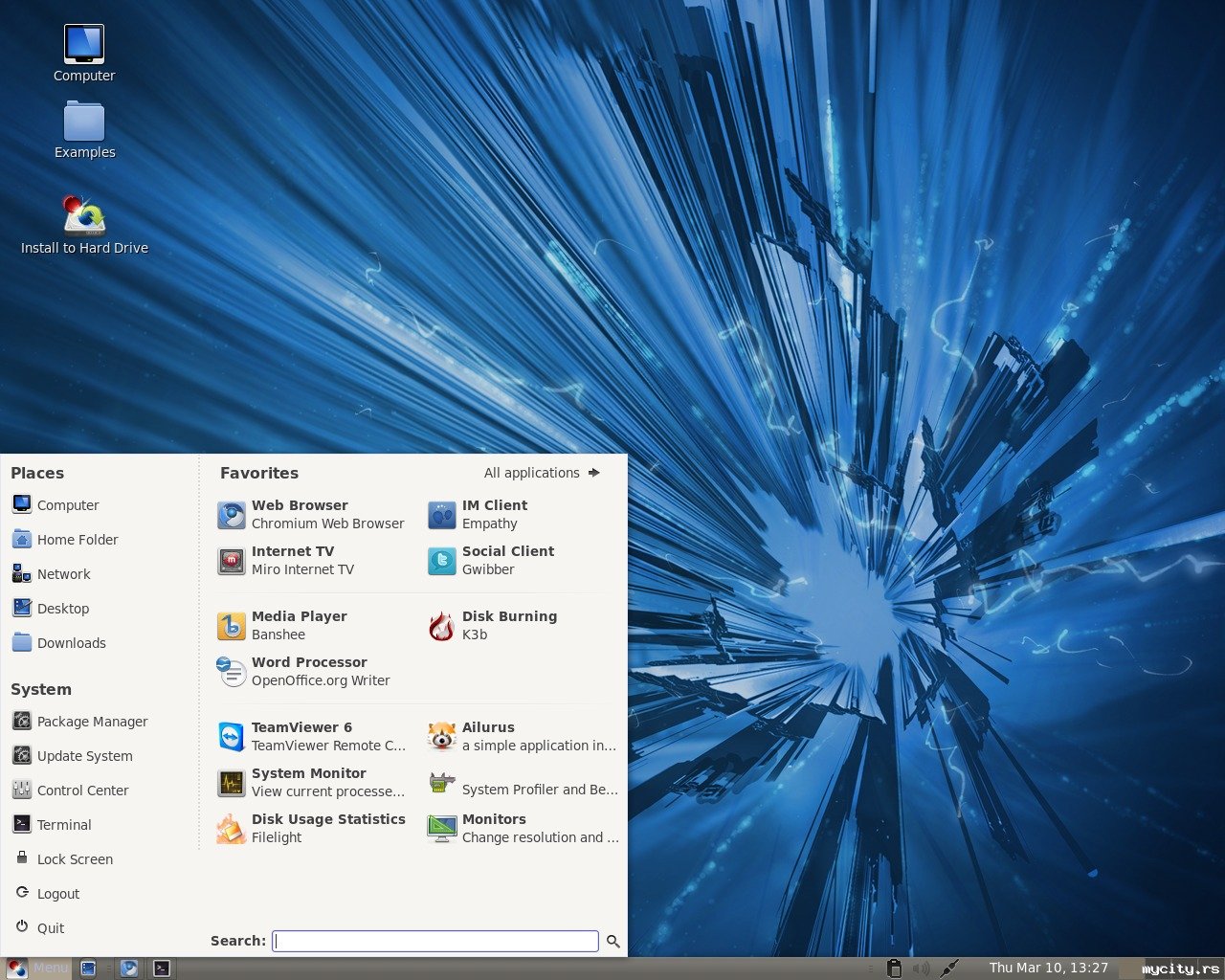This screenshot has width=1225, height=980.
Task: Open Downloads from Places
Action: (x=59, y=642)
